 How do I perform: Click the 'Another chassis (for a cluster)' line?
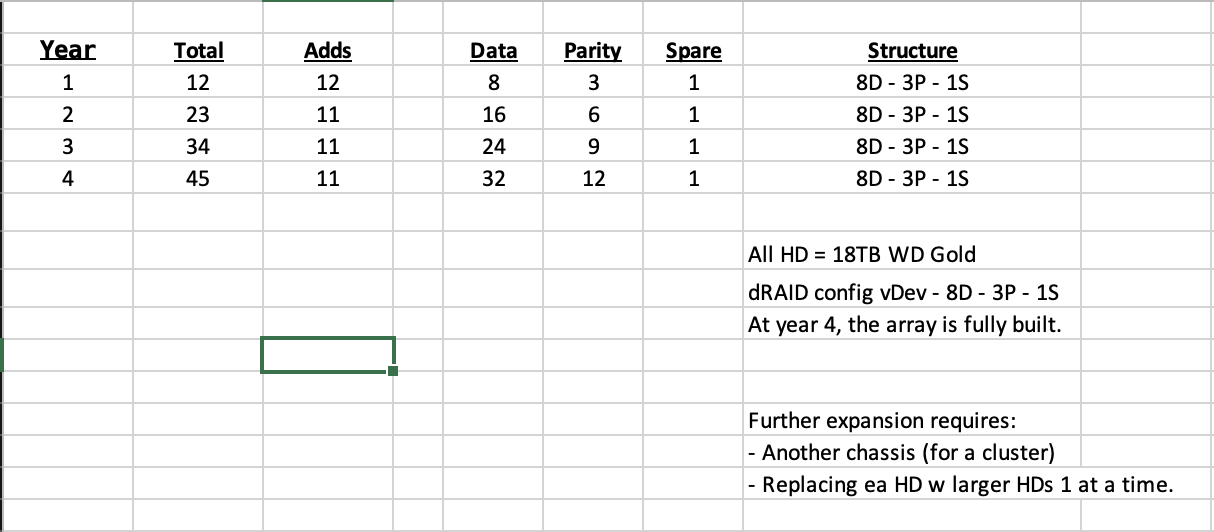901,453
